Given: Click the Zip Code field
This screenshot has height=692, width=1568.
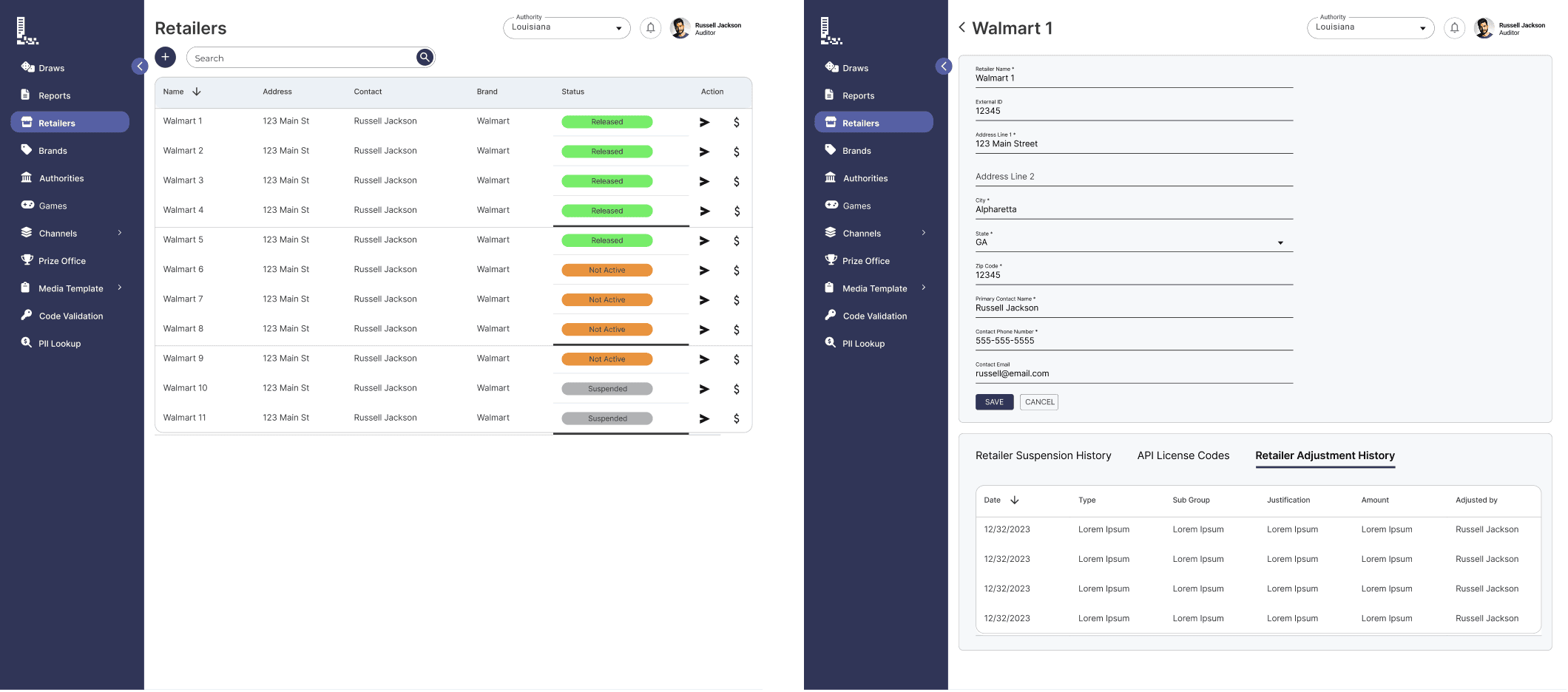Looking at the screenshot, I should [1134, 274].
